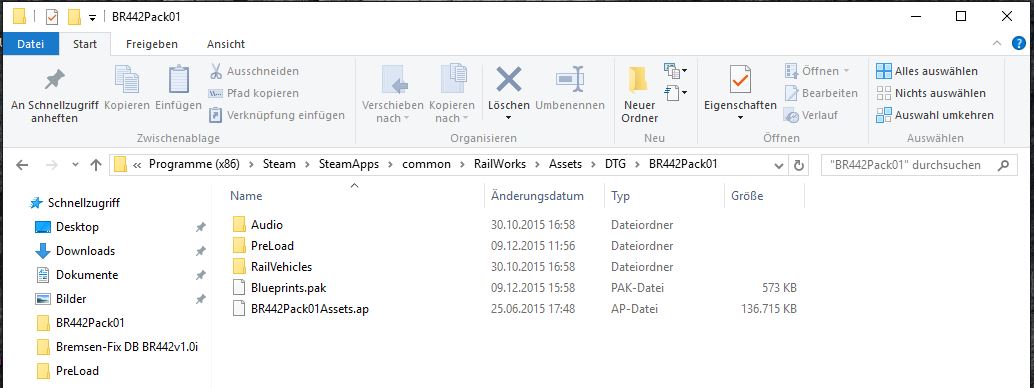1034x388 pixels.
Task: Refresh the folder view
Action: point(799,165)
